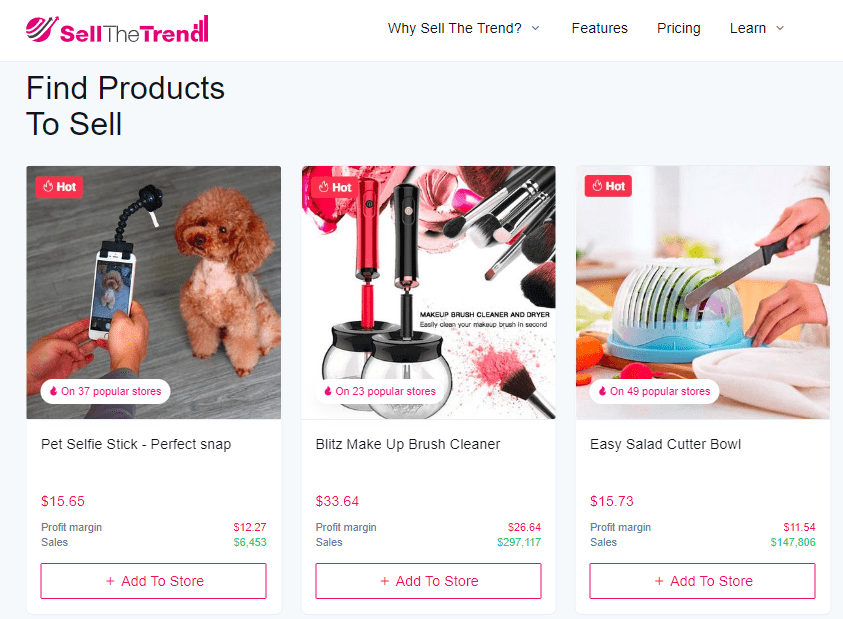Click the 'On 37 popular stores' badge
This screenshot has width=843, height=619.
pos(105,391)
